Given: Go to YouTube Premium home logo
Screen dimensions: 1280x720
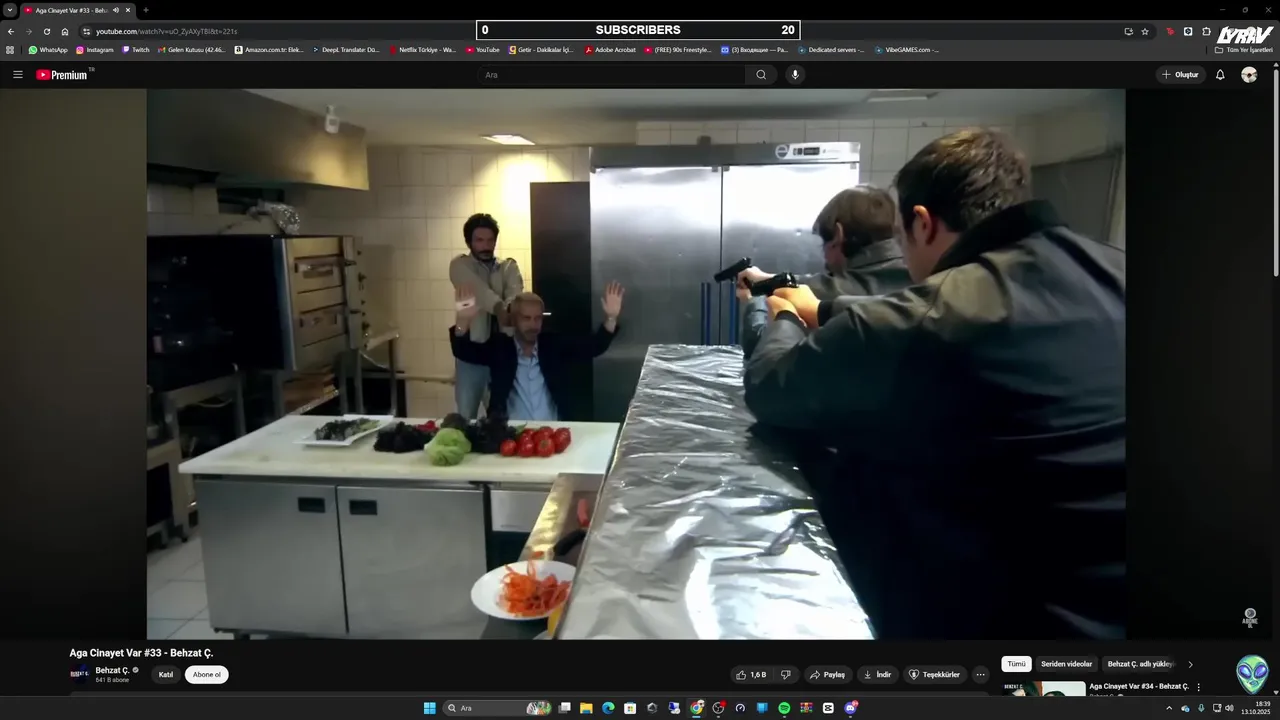Looking at the screenshot, I should tap(62, 75).
